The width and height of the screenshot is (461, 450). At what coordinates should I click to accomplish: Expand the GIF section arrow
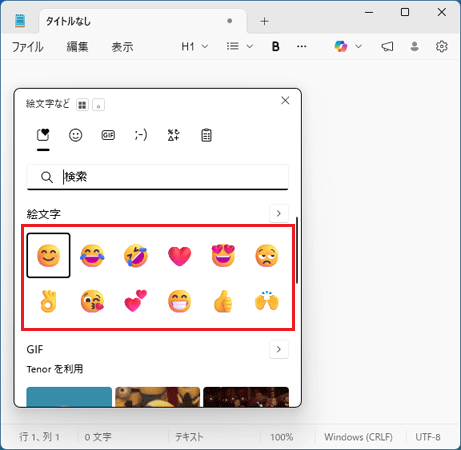click(279, 349)
